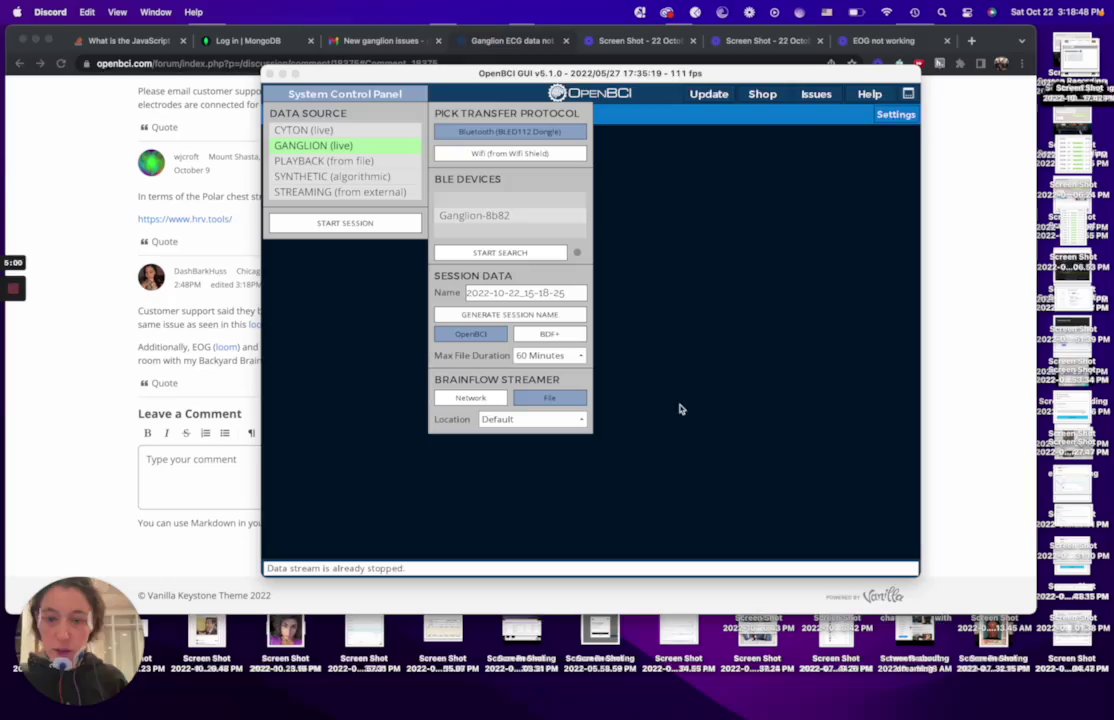
Task: Select OpenBCI file format
Action: 471,334
